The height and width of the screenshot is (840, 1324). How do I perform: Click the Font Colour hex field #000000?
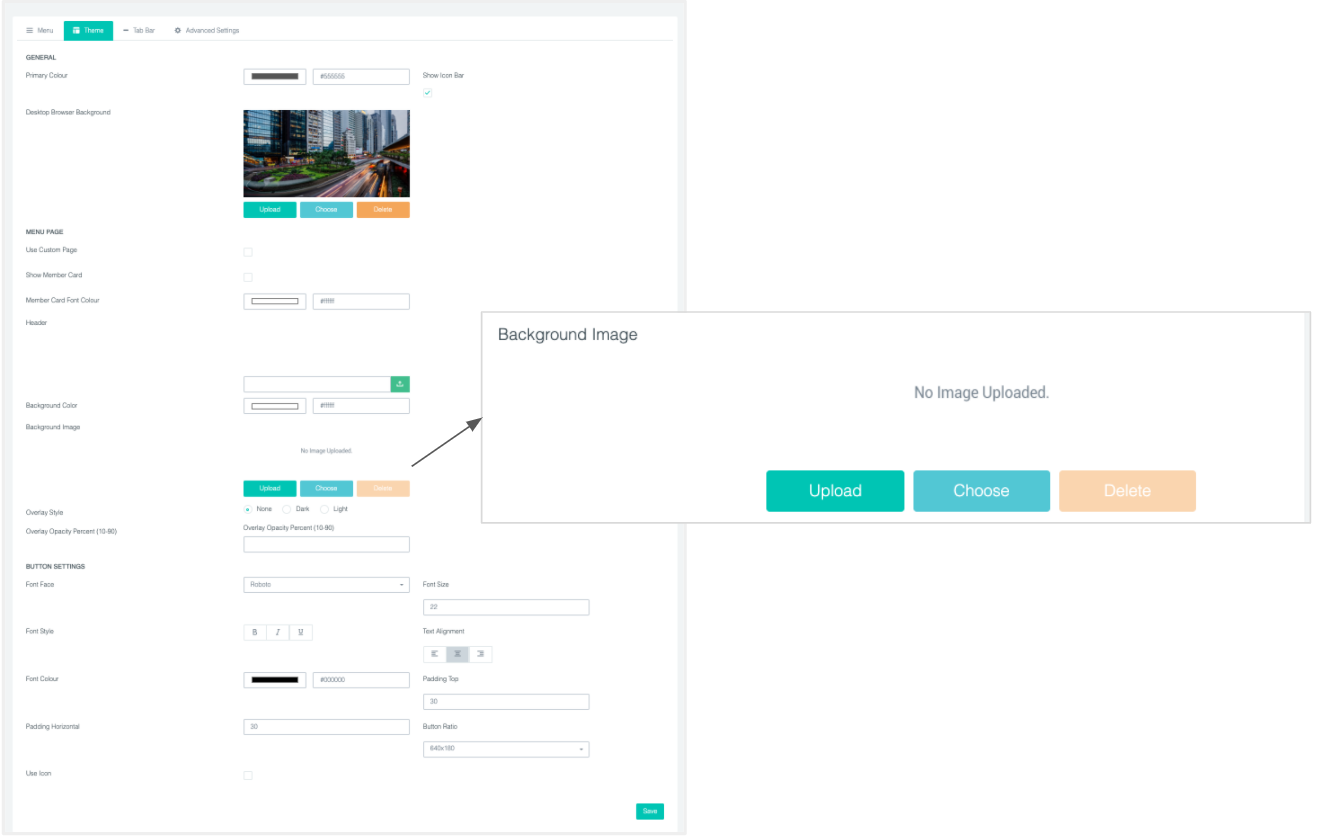361,680
